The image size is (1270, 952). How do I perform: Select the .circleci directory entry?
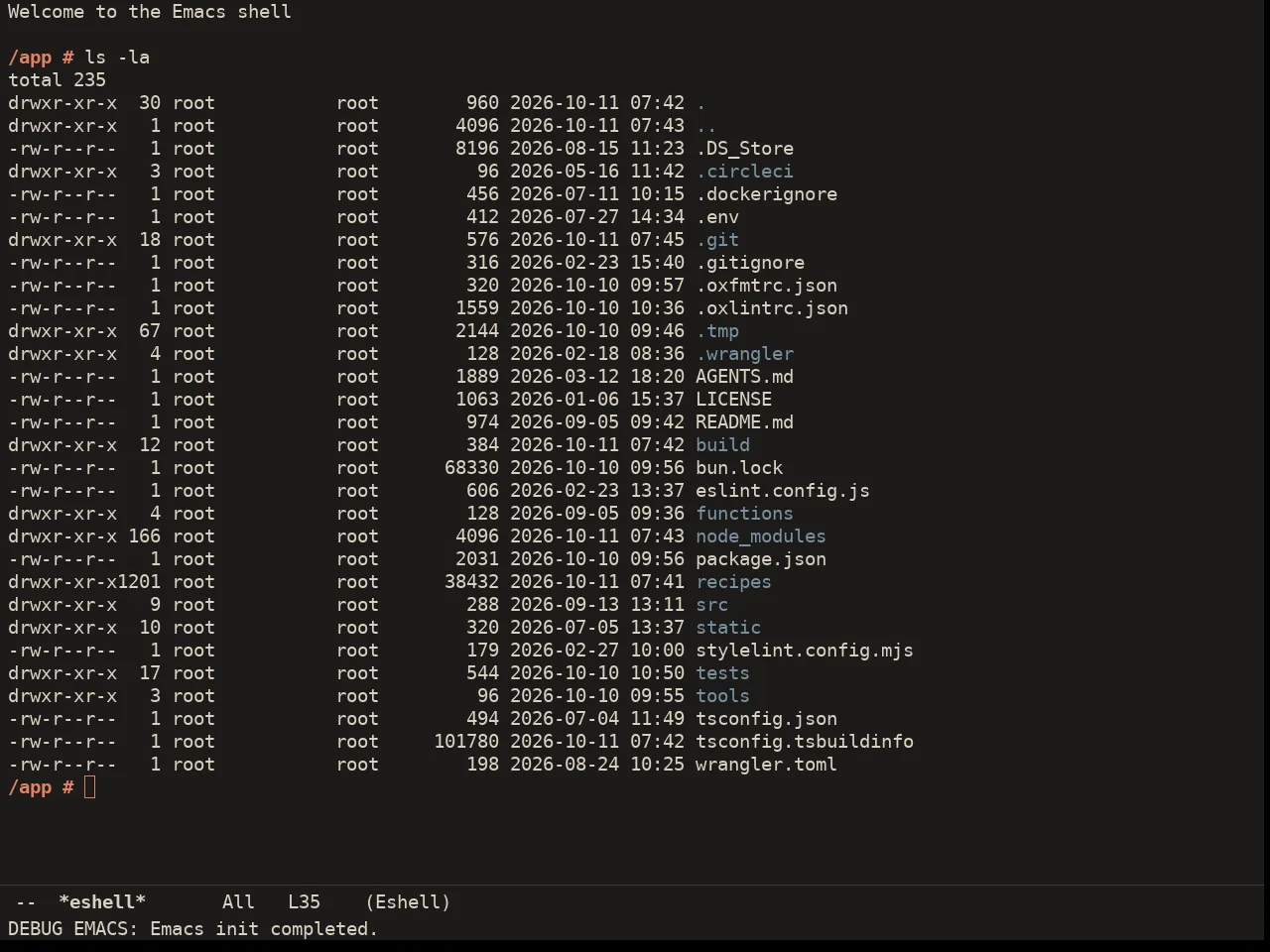[744, 172]
